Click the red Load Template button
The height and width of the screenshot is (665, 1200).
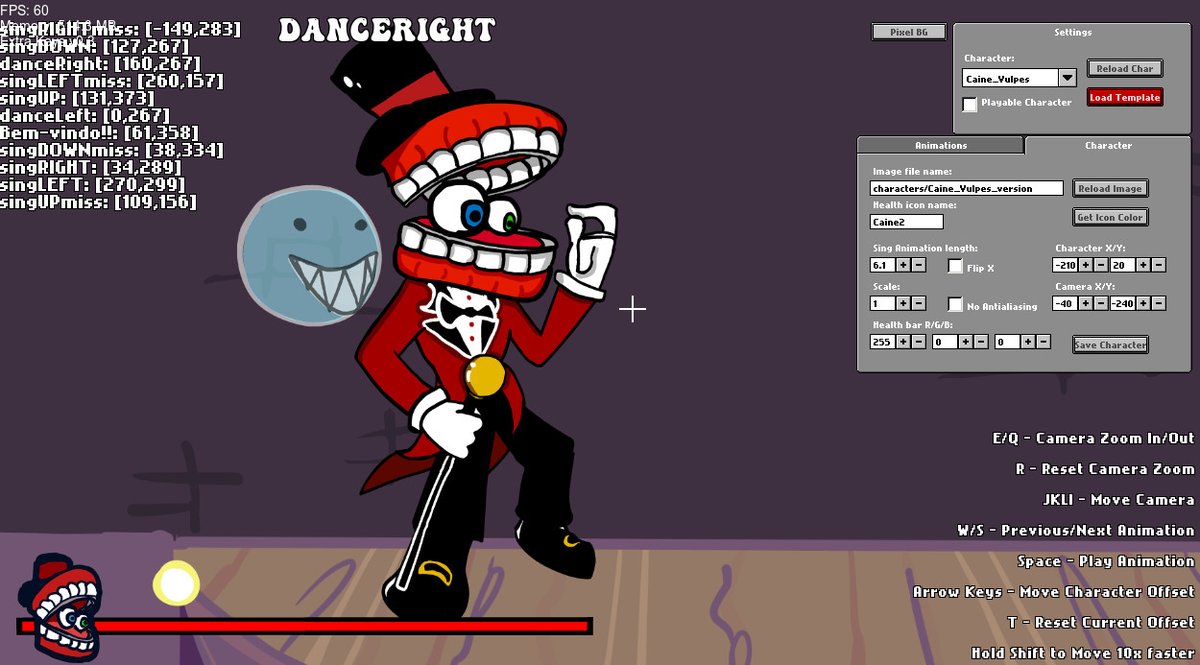1125,97
